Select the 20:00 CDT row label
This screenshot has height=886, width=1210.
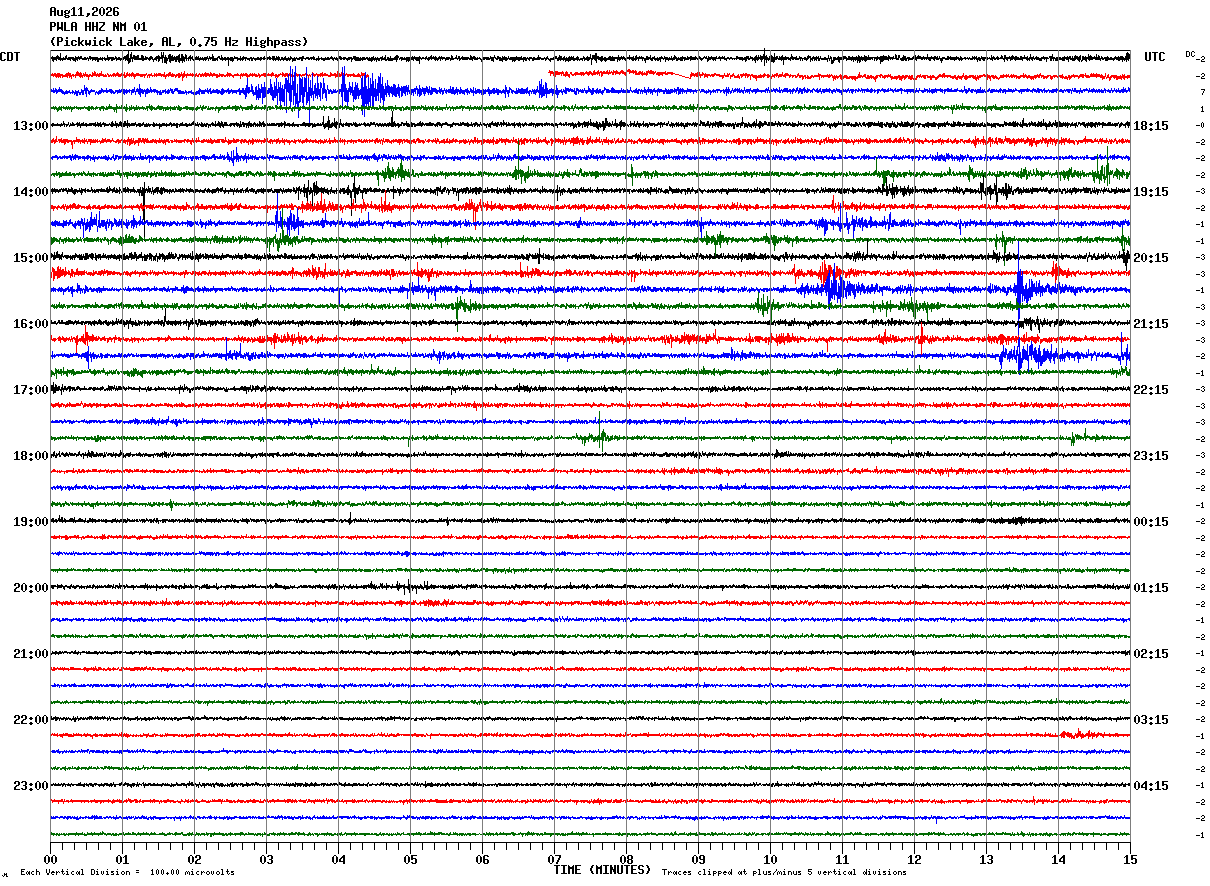[30, 588]
